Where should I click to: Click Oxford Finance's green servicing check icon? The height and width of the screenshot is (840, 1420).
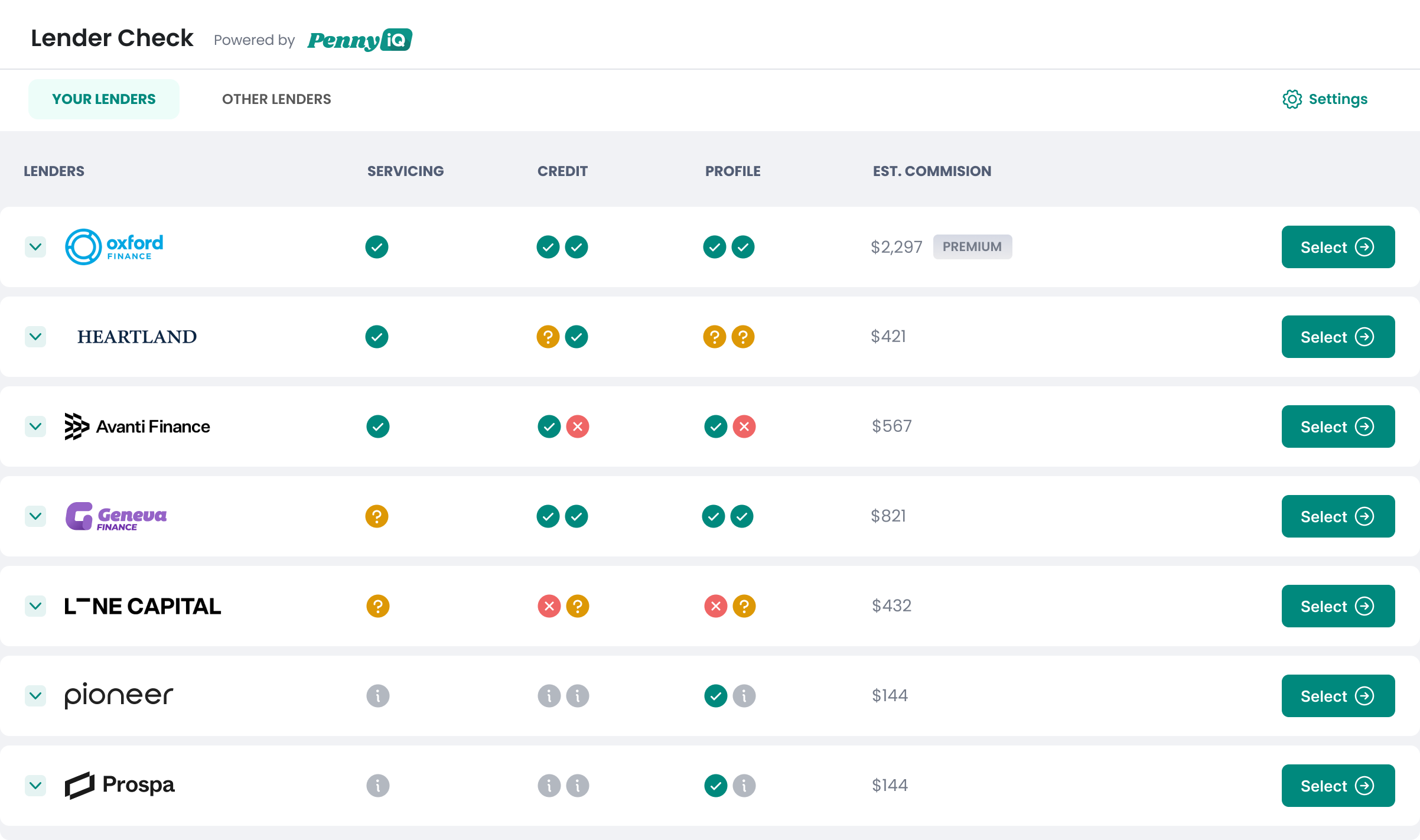pyautogui.click(x=376, y=247)
